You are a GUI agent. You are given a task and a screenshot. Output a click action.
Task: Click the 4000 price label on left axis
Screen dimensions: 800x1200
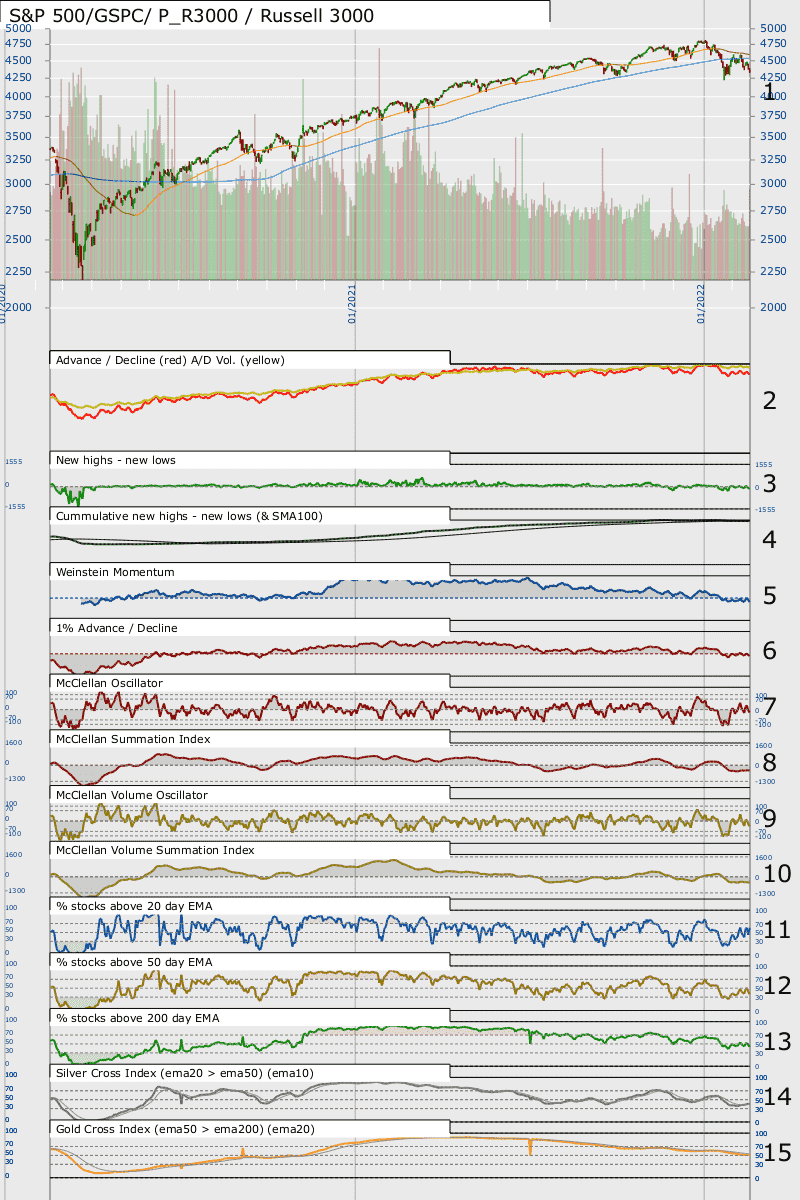point(18,96)
